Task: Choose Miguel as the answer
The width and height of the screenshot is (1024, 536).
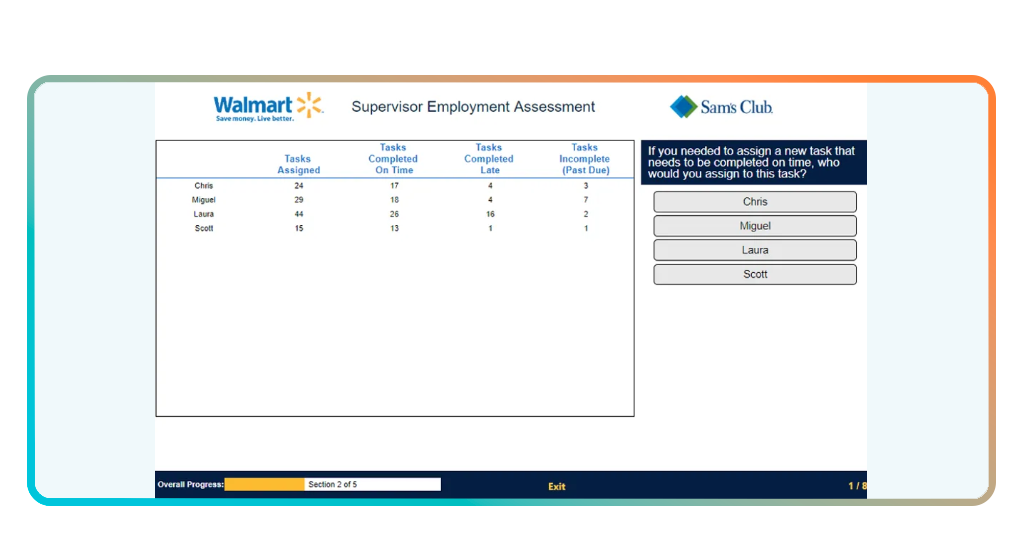Action: pyautogui.click(x=754, y=226)
